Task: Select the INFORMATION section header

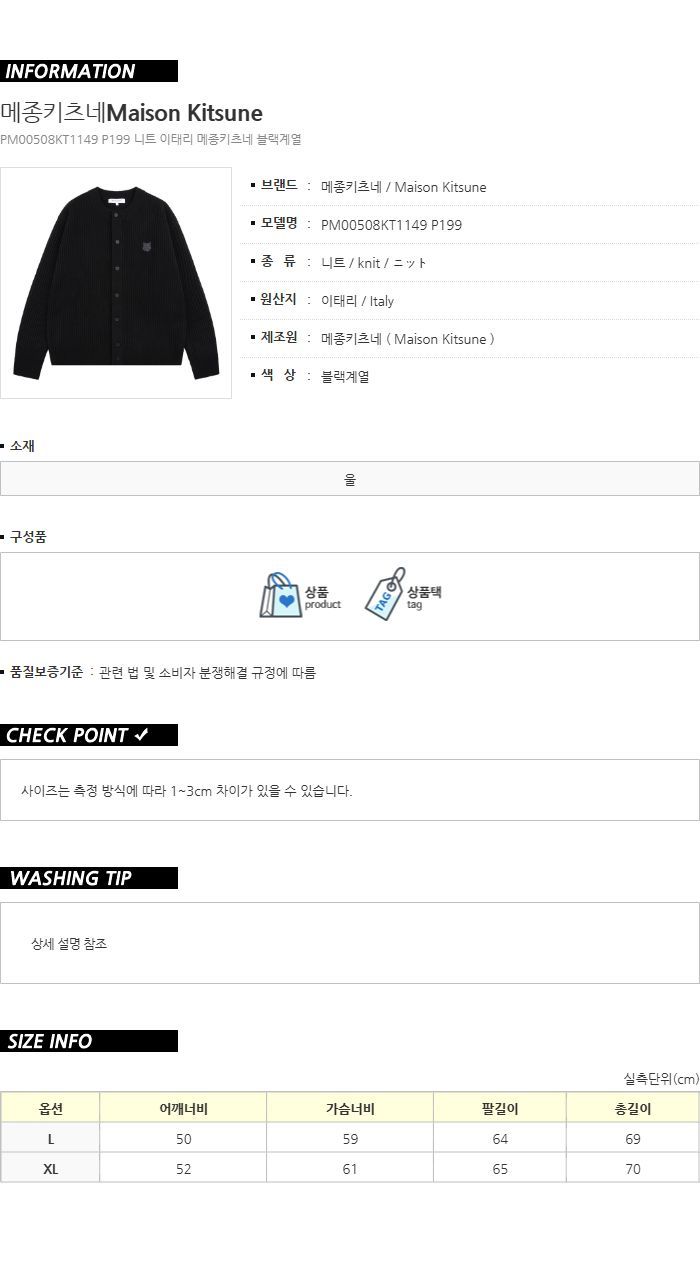Action: (x=89, y=71)
